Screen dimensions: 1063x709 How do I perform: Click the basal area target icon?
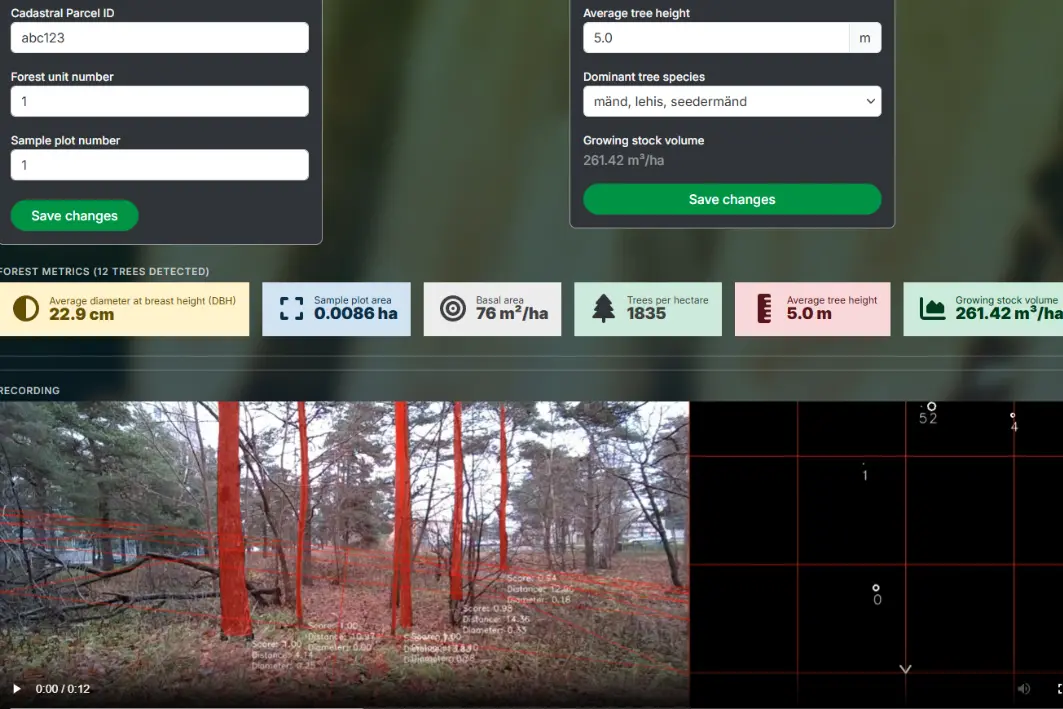[x=453, y=309]
